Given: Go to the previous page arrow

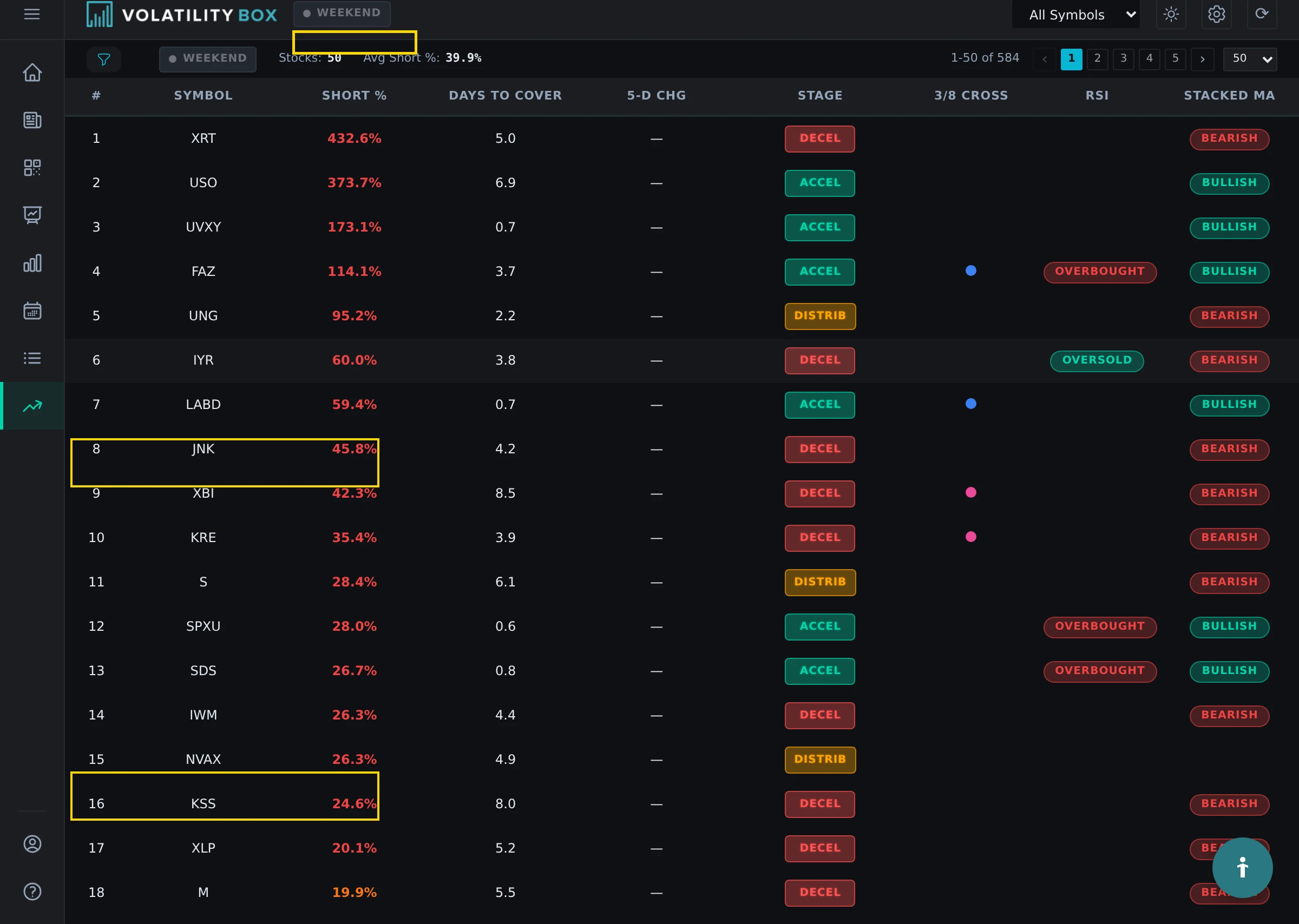Looking at the screenshot, I should pos(1045,59).
